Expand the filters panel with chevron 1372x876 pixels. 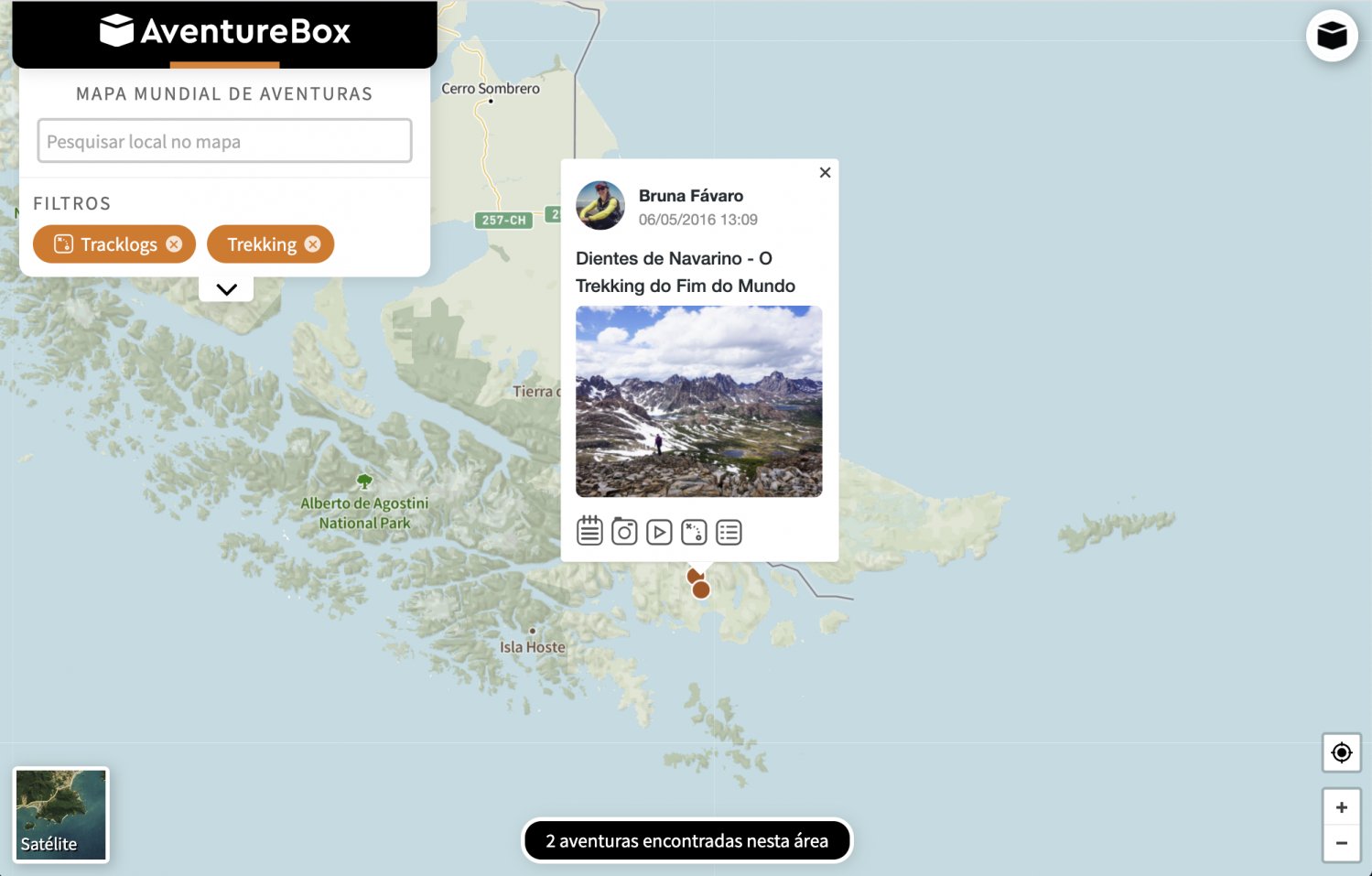click(x=226, y=289)
